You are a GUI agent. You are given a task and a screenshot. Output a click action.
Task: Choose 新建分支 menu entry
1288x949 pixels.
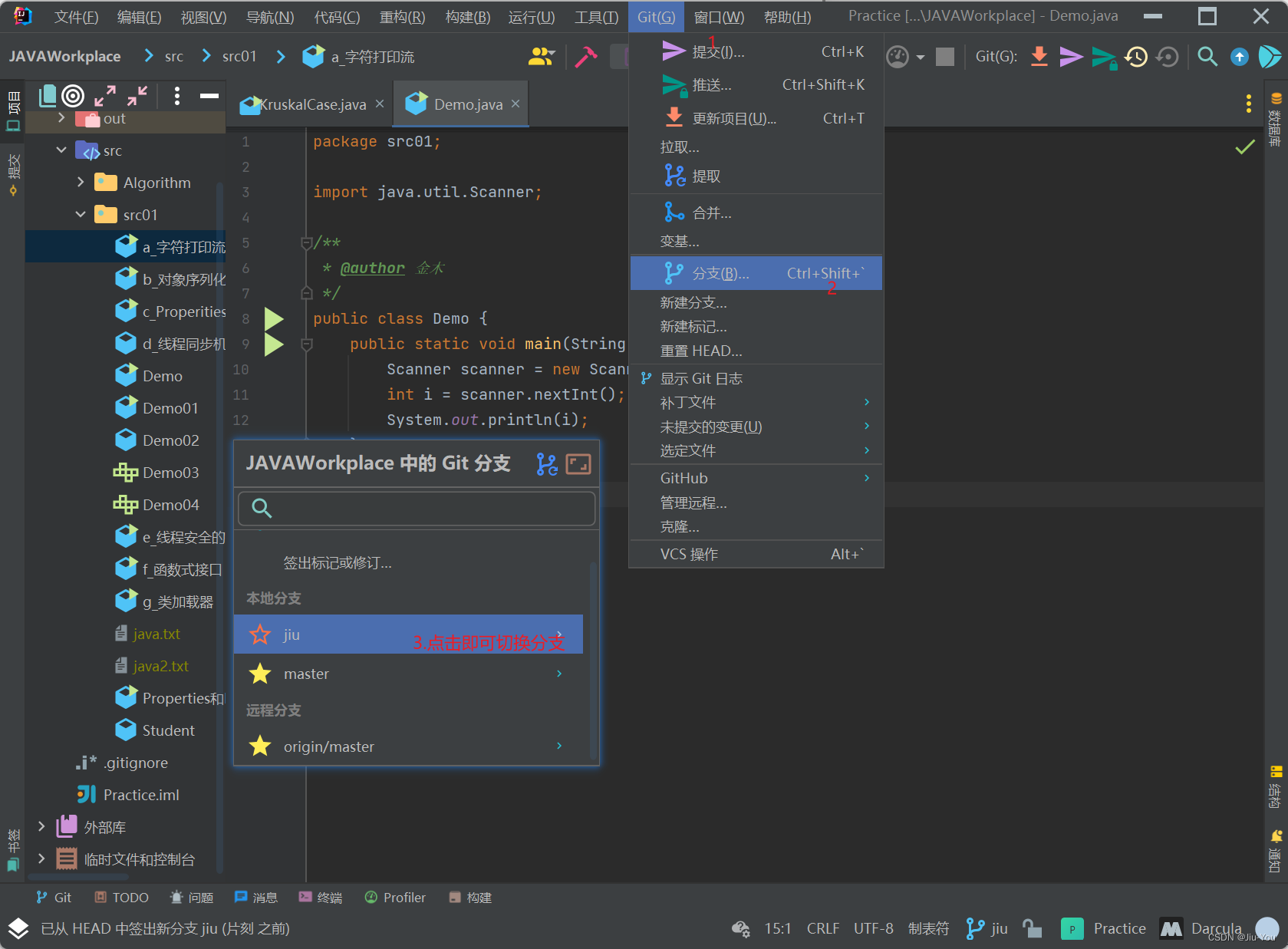pos(756,302)
